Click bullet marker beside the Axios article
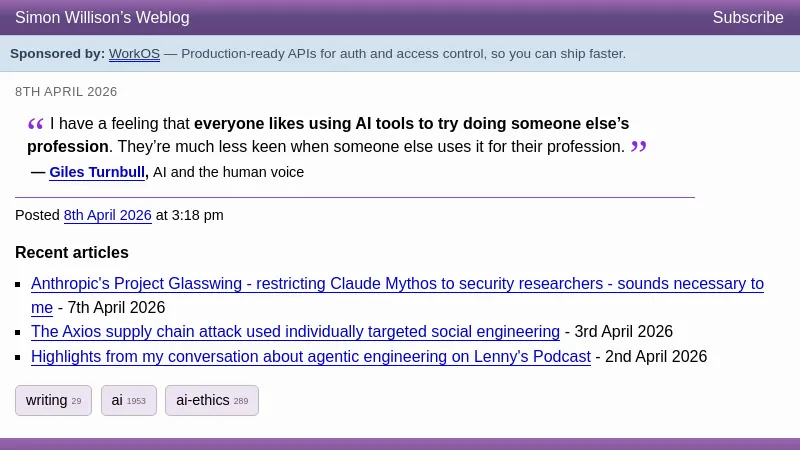This screenshot has height=450, width=800. click(19, 333)
